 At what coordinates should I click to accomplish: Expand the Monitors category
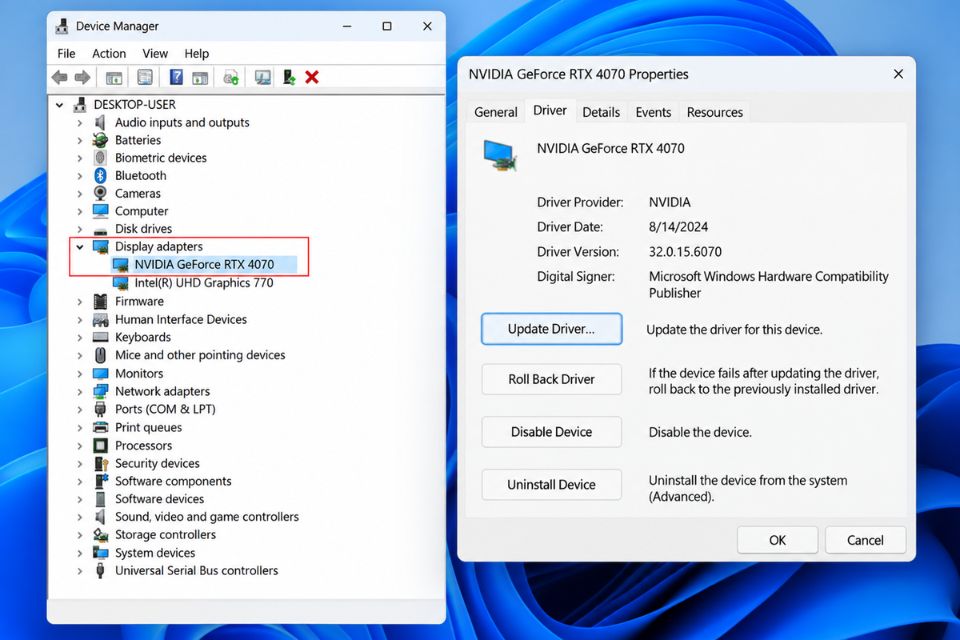[x=80, y=374]
